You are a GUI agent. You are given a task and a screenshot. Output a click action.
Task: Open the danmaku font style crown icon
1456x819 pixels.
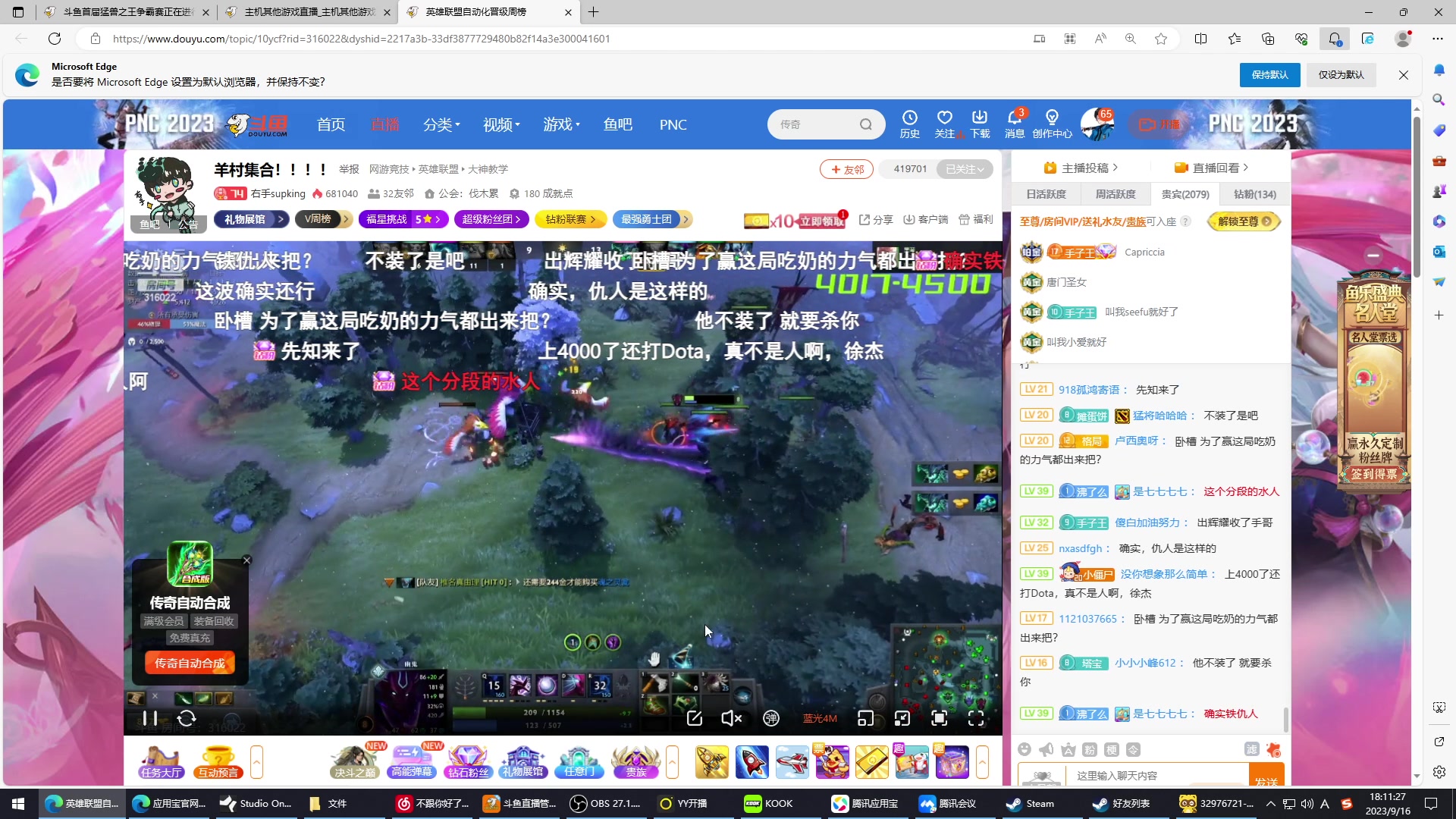(1068, 749)
